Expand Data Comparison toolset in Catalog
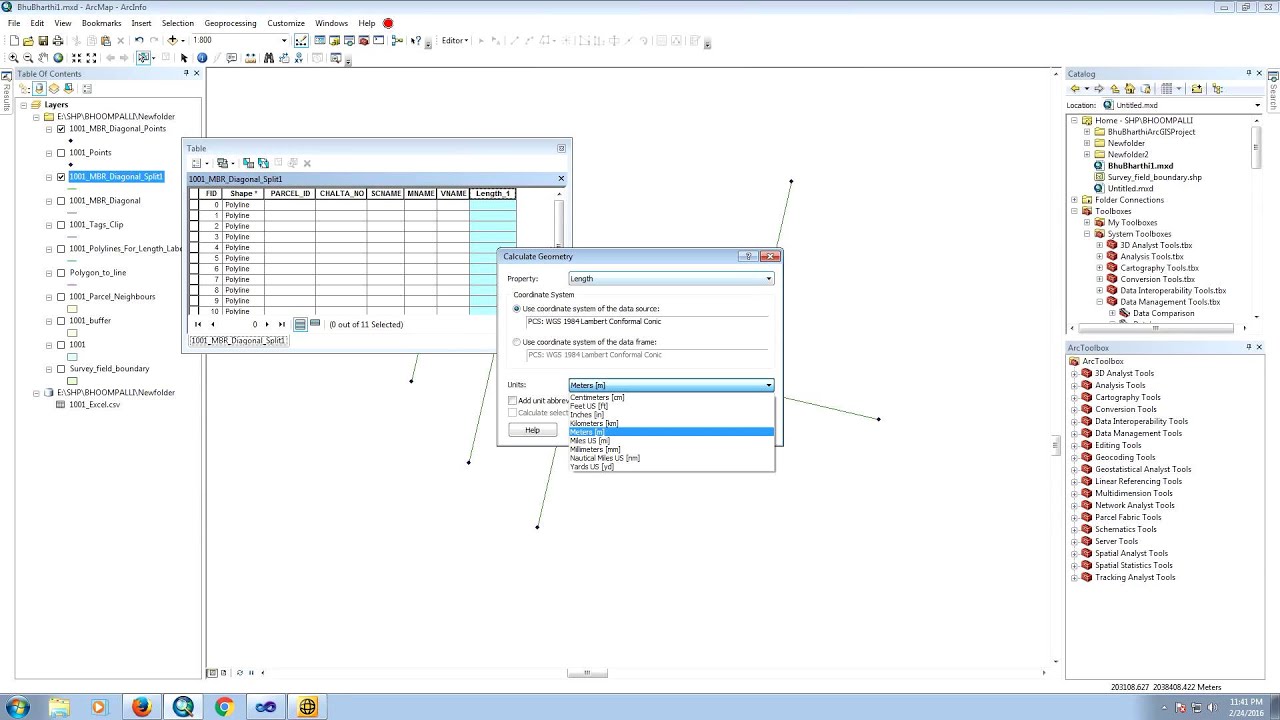This screenshot has height=720, width=1280. 1112,313
